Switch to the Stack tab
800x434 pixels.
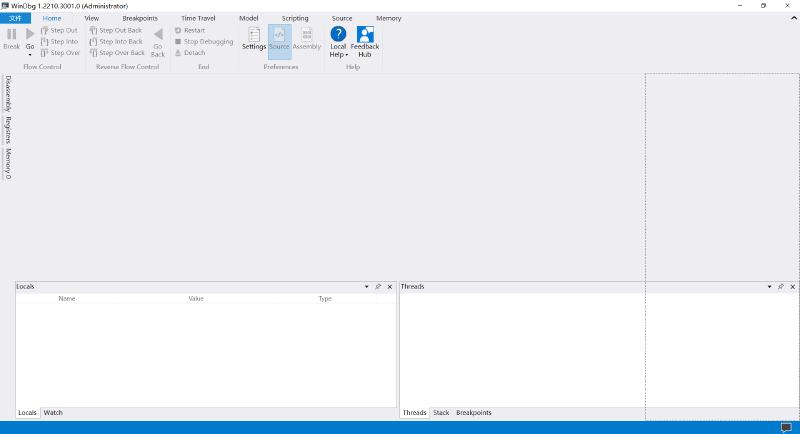coord(441,413)
